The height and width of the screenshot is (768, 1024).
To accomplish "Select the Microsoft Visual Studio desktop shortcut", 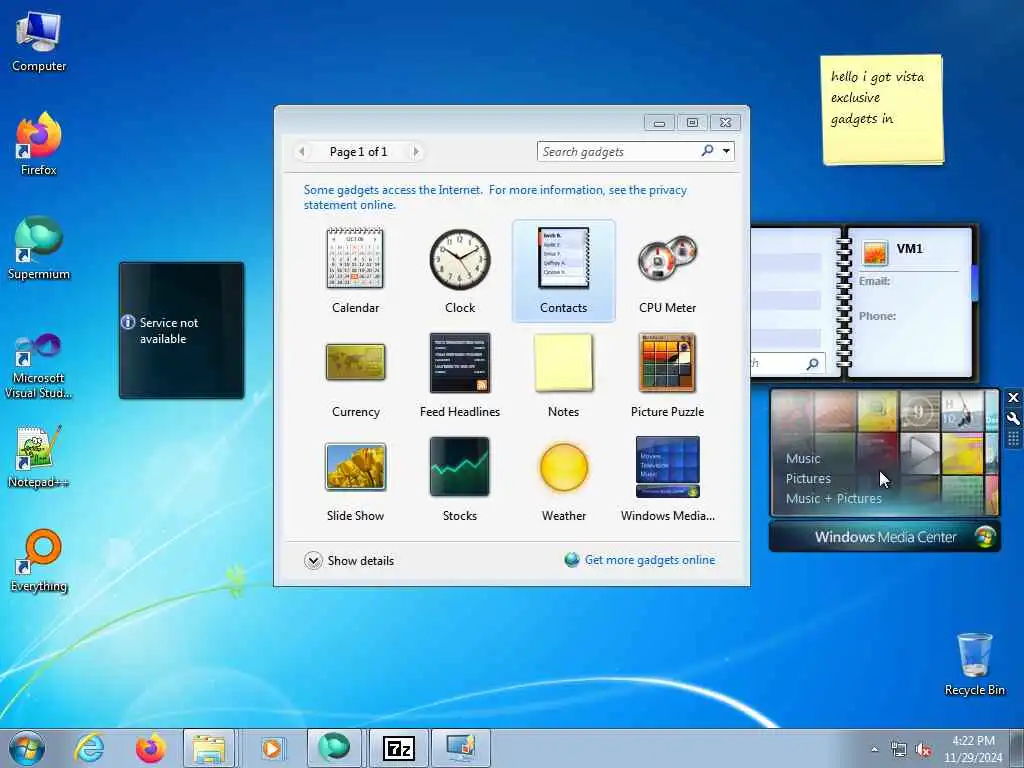I will [39, 366].
